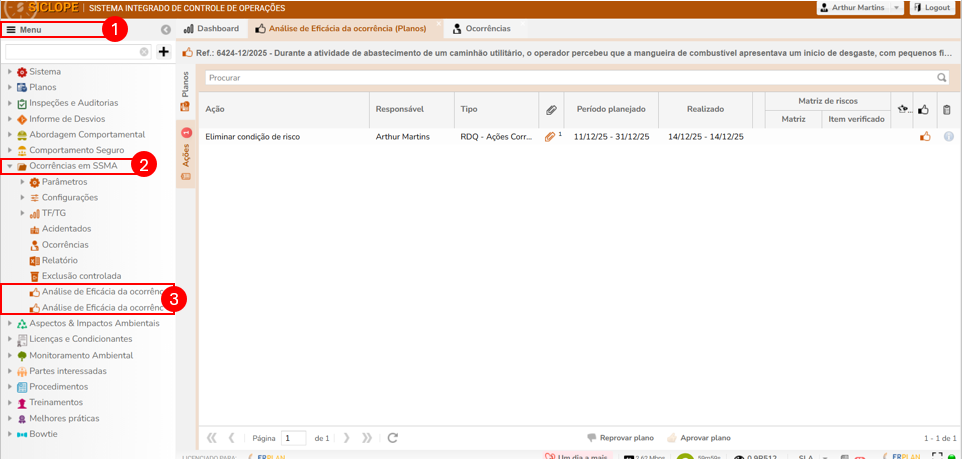Clear the menu search field with X

coord(144,51)
